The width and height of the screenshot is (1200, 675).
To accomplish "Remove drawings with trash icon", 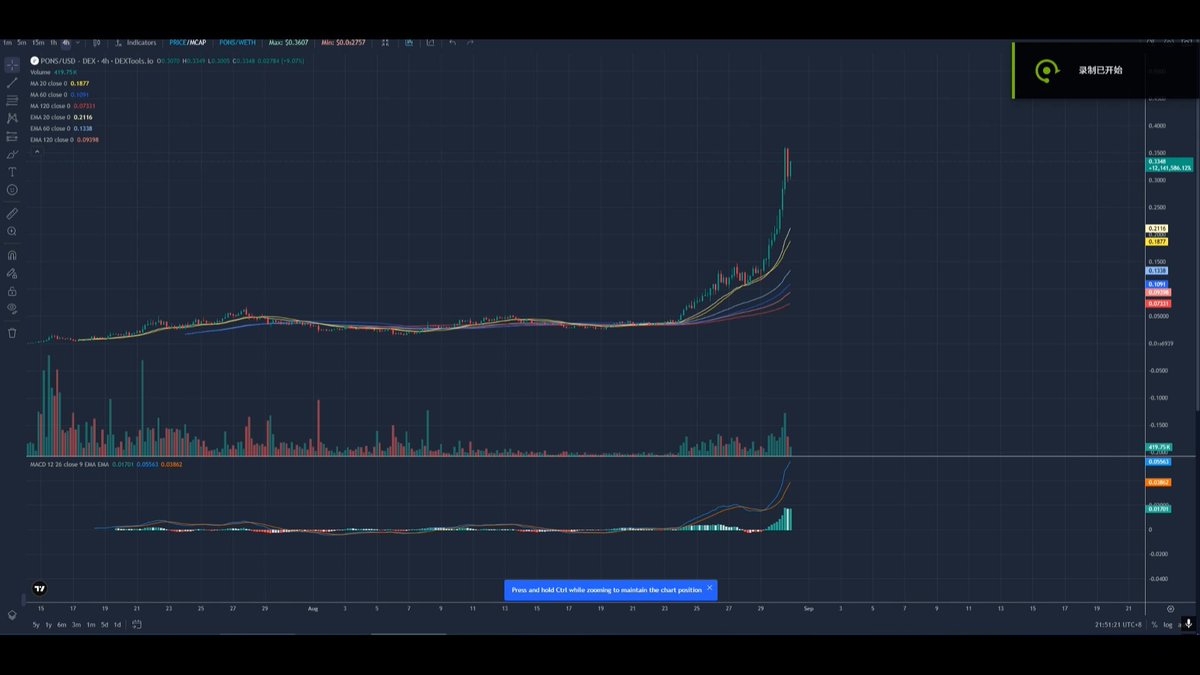I will [x=12, y=332].
